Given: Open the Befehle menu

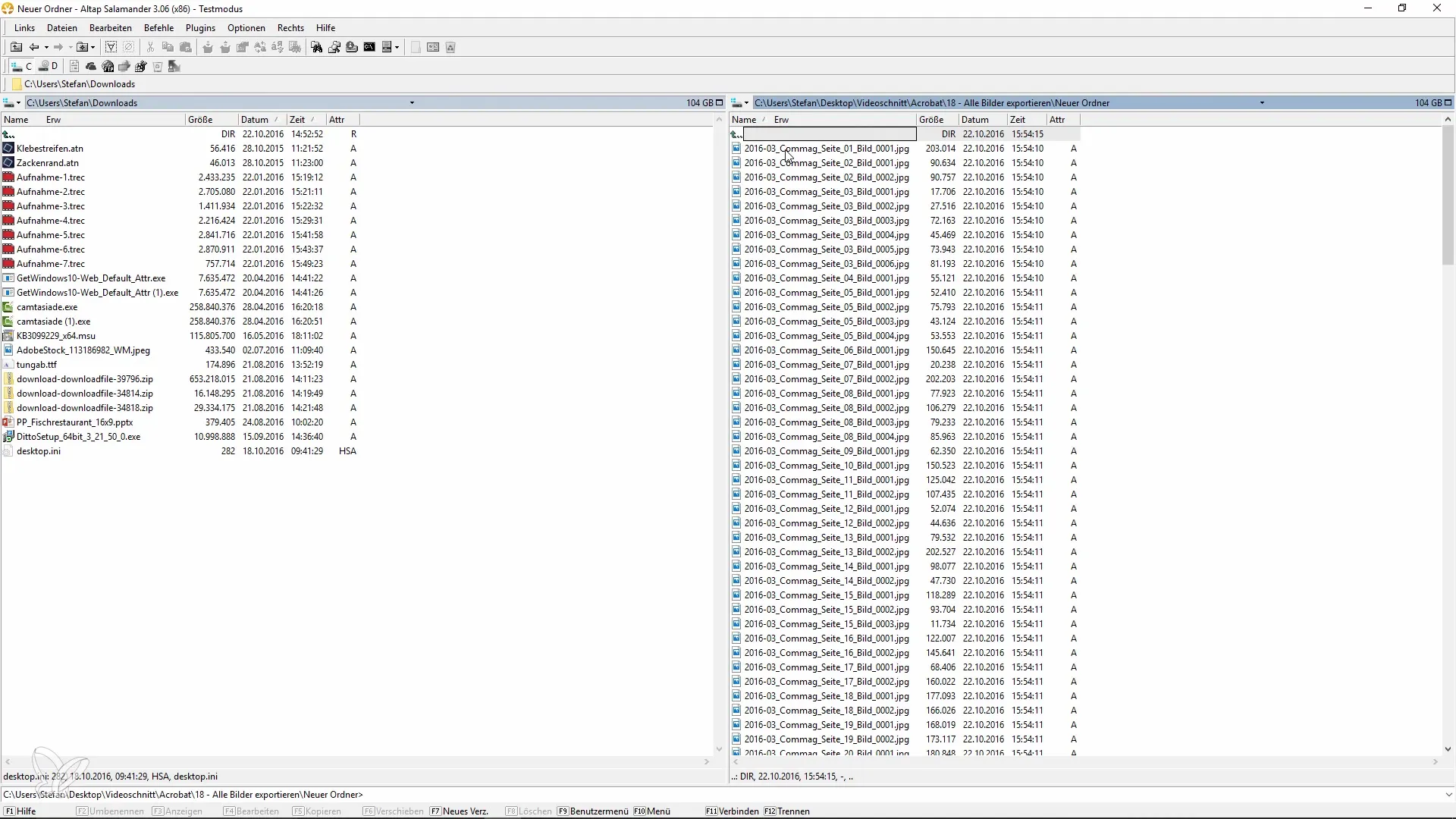Looking at the screenshot, I should click(x=159, y=28).
